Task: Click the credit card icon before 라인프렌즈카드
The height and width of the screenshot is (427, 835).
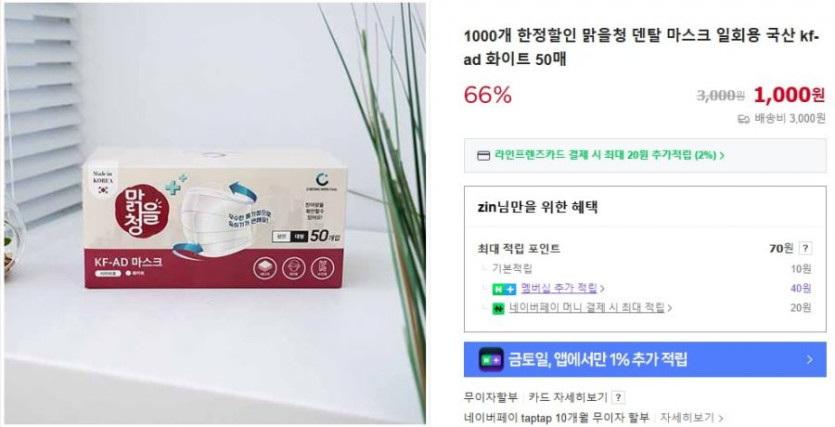Action: (484, 156)
